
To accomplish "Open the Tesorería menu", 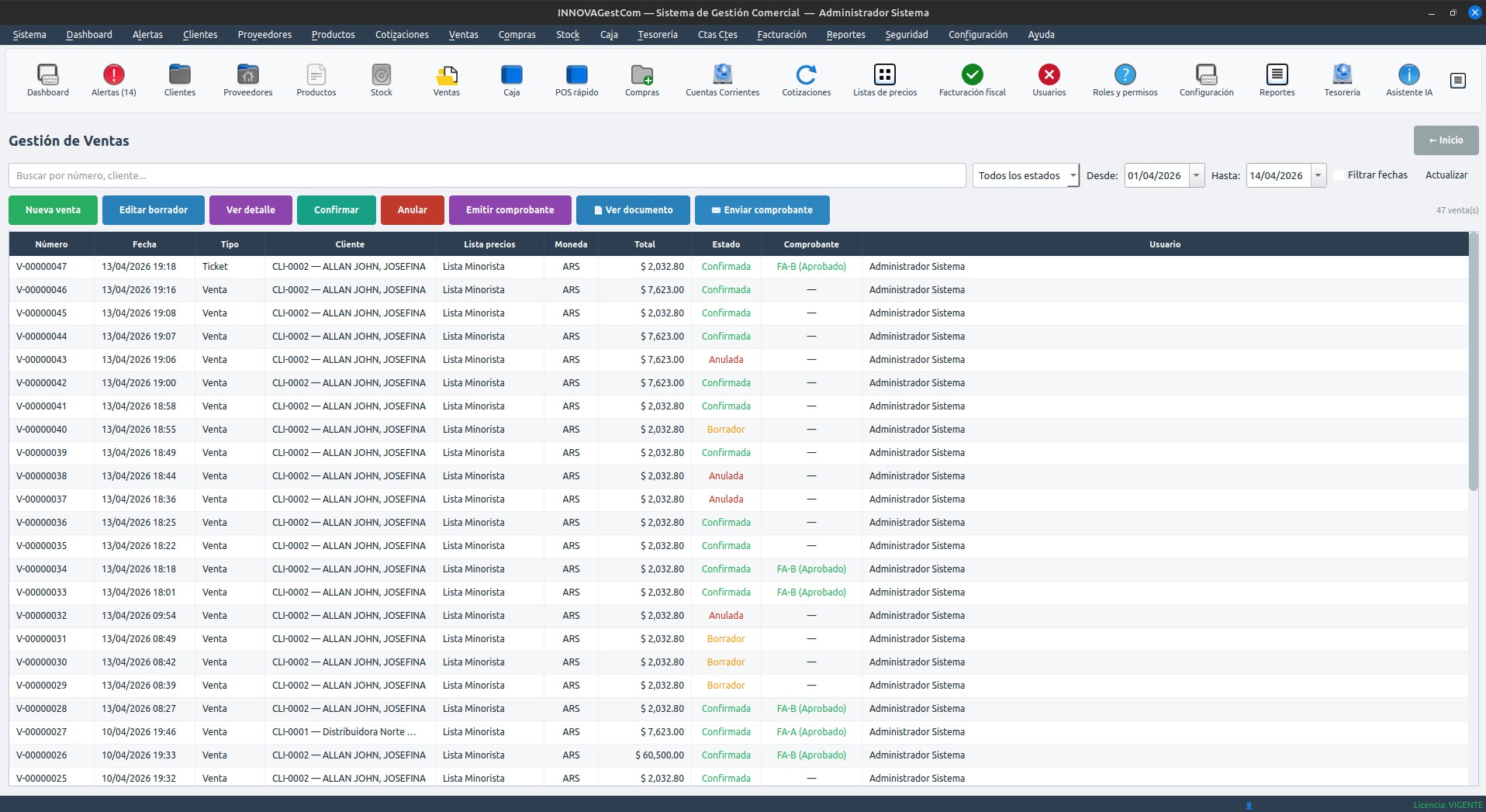I will pos(657,35).
